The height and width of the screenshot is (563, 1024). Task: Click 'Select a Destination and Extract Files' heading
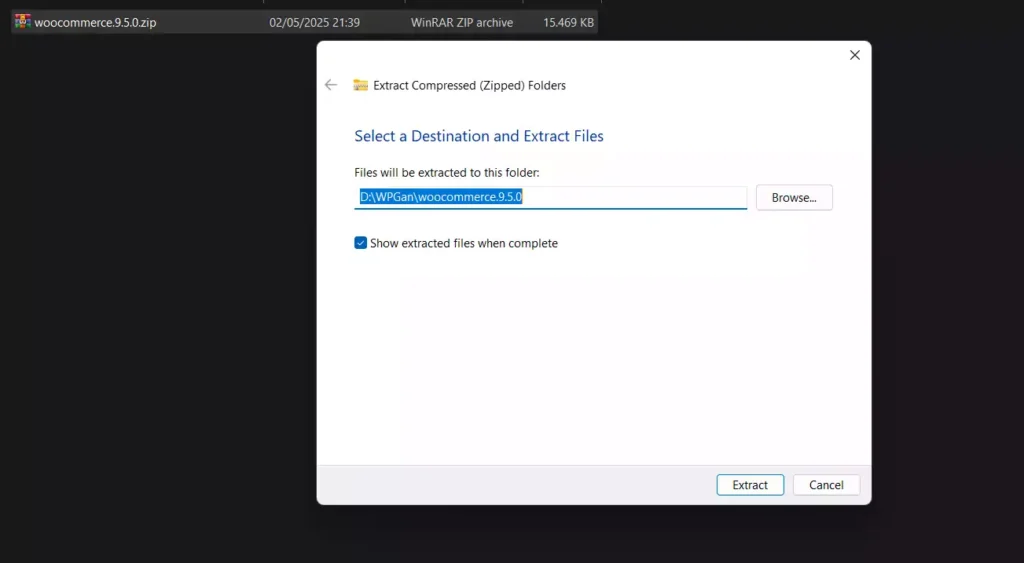point(479,136)
